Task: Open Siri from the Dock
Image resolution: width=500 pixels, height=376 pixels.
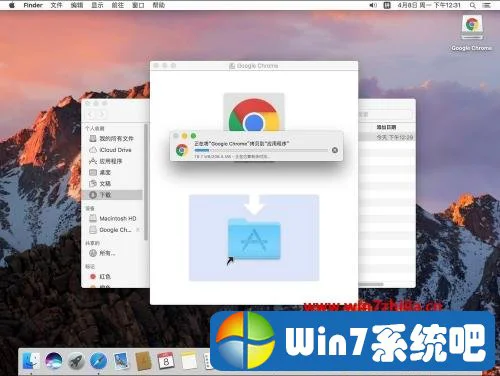Action: (x=54, y=361)
